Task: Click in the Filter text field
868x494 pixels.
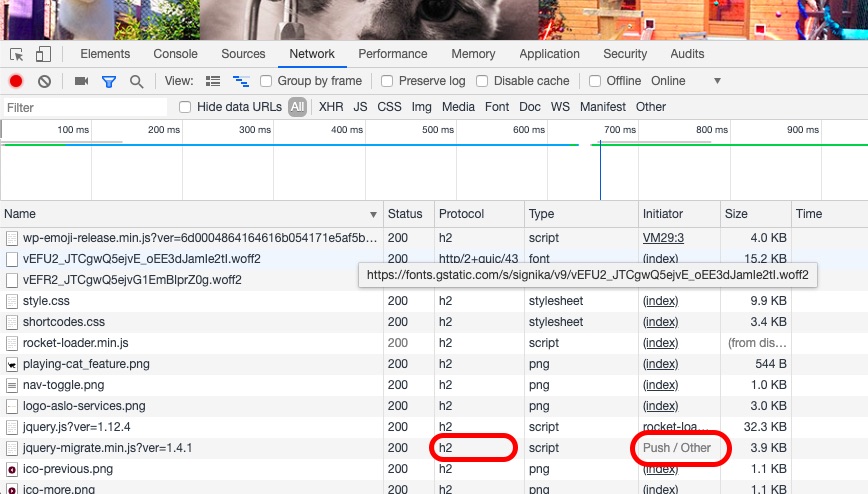Action: [x=85, y=107]
